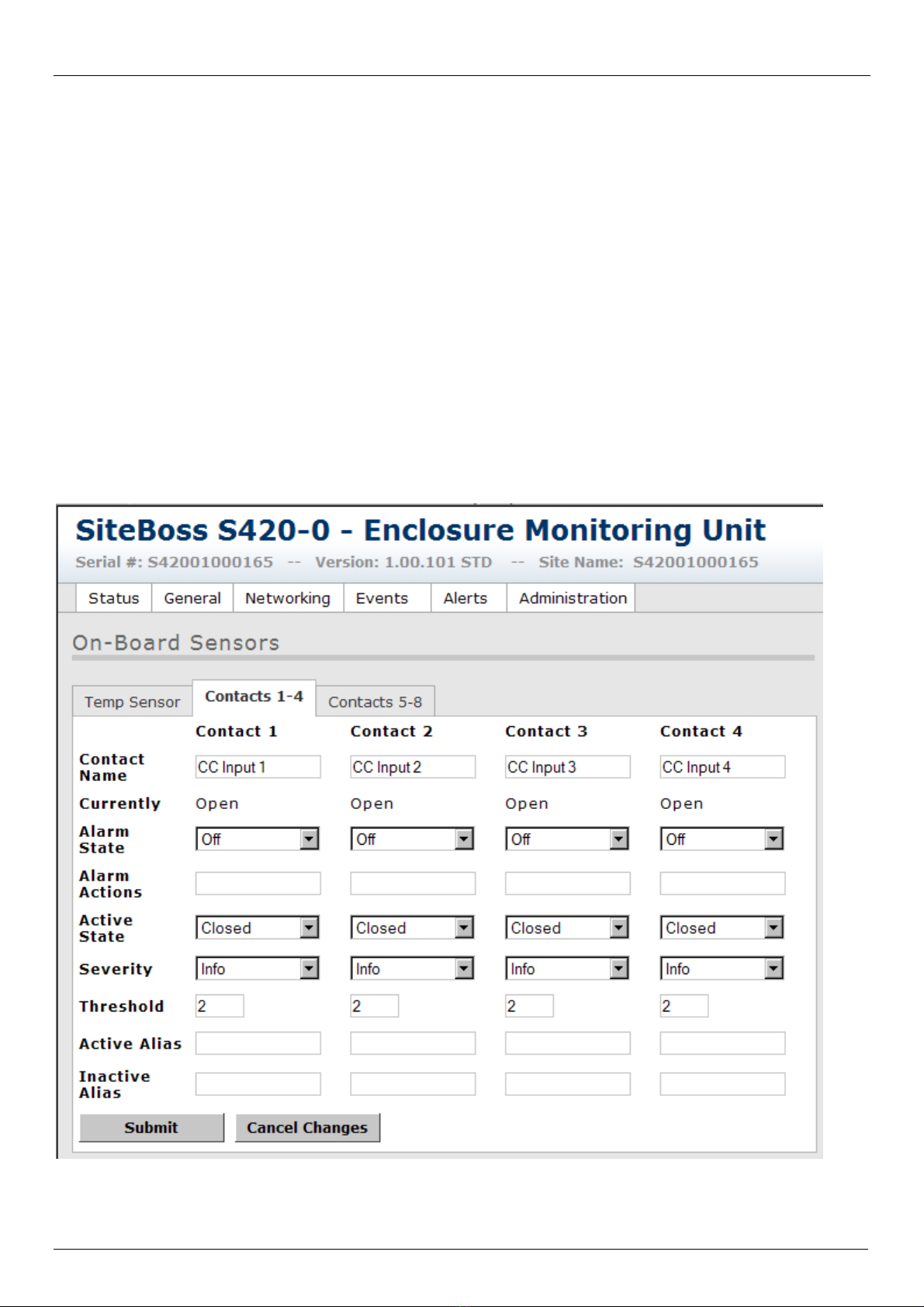Open Contact 3 Alarm State dropdown
Image resolution: width=924 pixels, height=1307 pixels.
(x=567, y=839)
